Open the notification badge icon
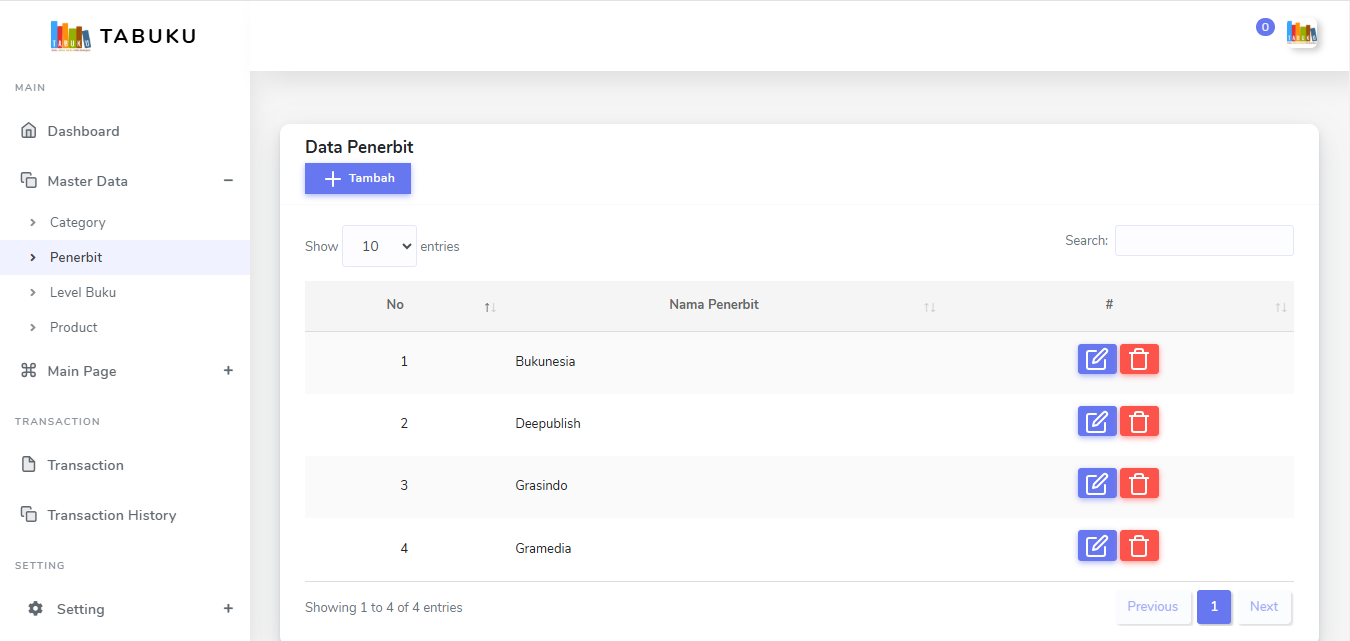The width and height of the screenshot is (1350, 641). (x=1264, y=28)
